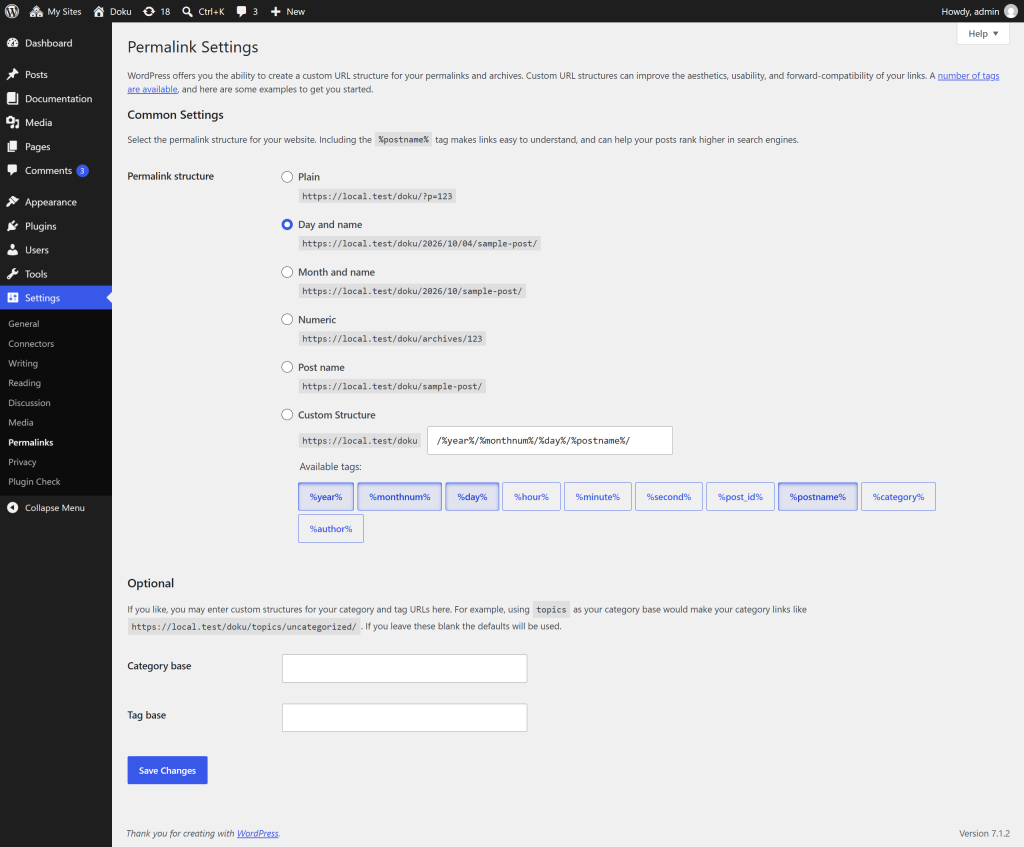This screenshot has height=847, width=1024.
Task: Add the %second% tag
Action: (x=669, y=496)
